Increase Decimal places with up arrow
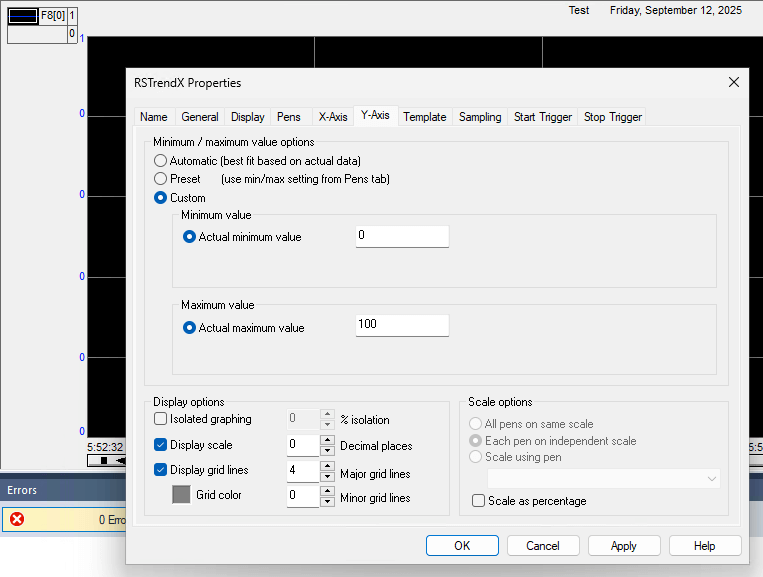763x577 pixels. [328, 440]
